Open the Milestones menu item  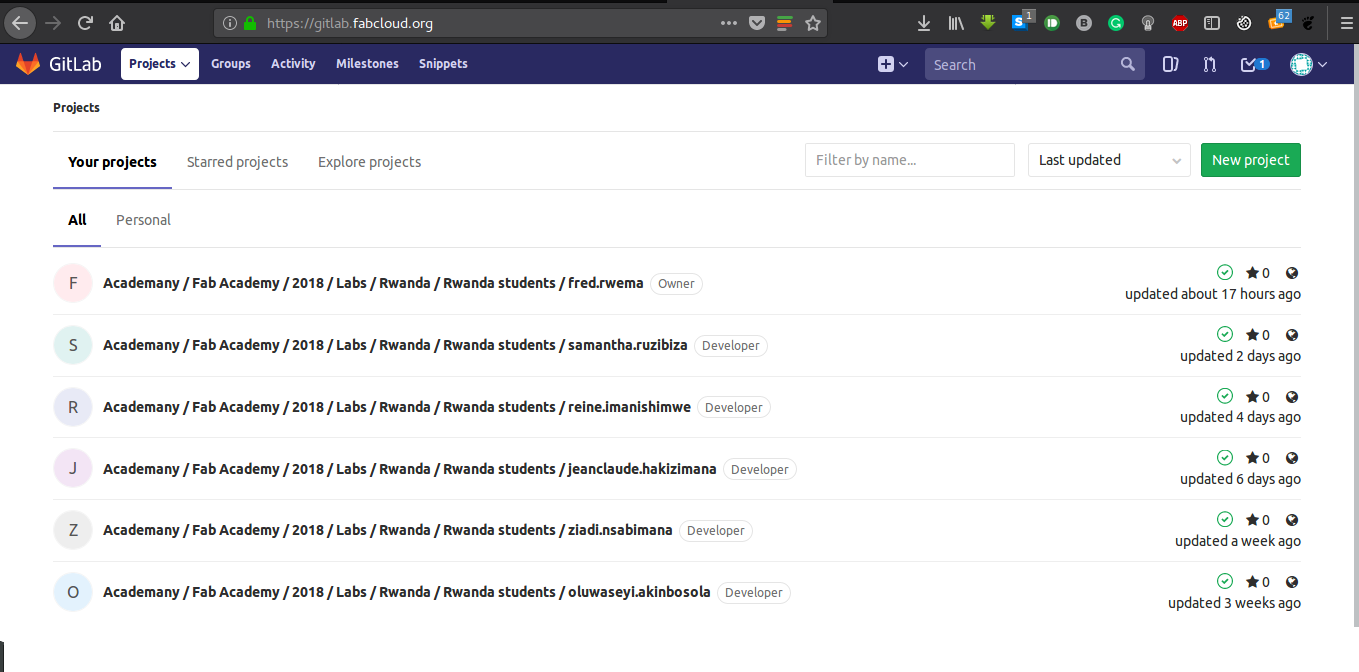click(x=367, y=63)
